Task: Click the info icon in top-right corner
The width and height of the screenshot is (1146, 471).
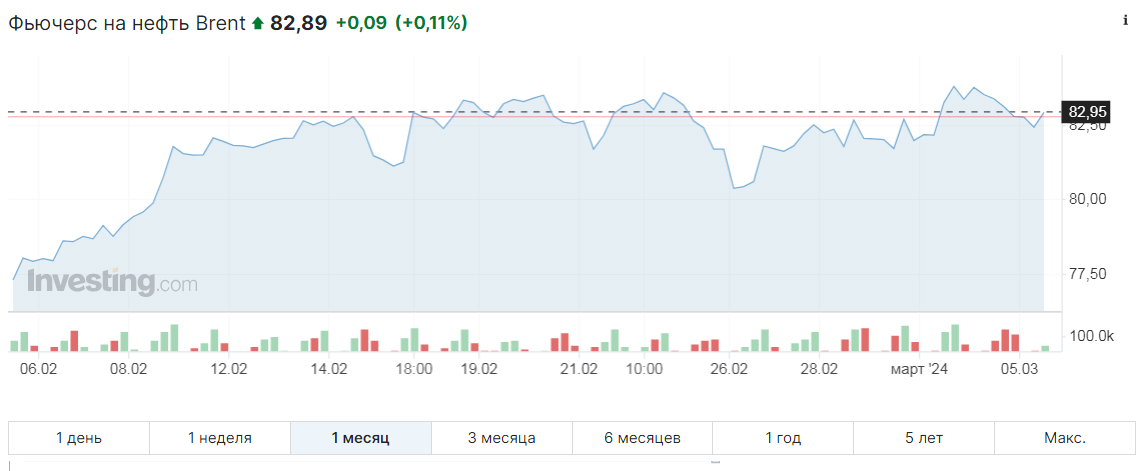Action: click(x=1127, y=21)
